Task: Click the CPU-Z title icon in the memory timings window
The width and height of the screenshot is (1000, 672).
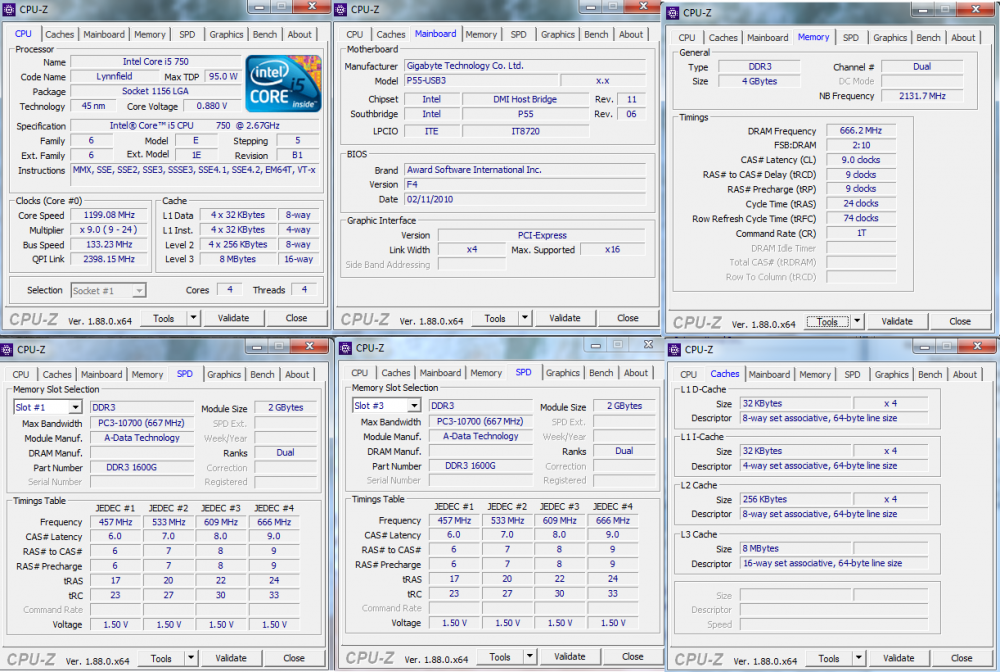Action: click(673, 13)
